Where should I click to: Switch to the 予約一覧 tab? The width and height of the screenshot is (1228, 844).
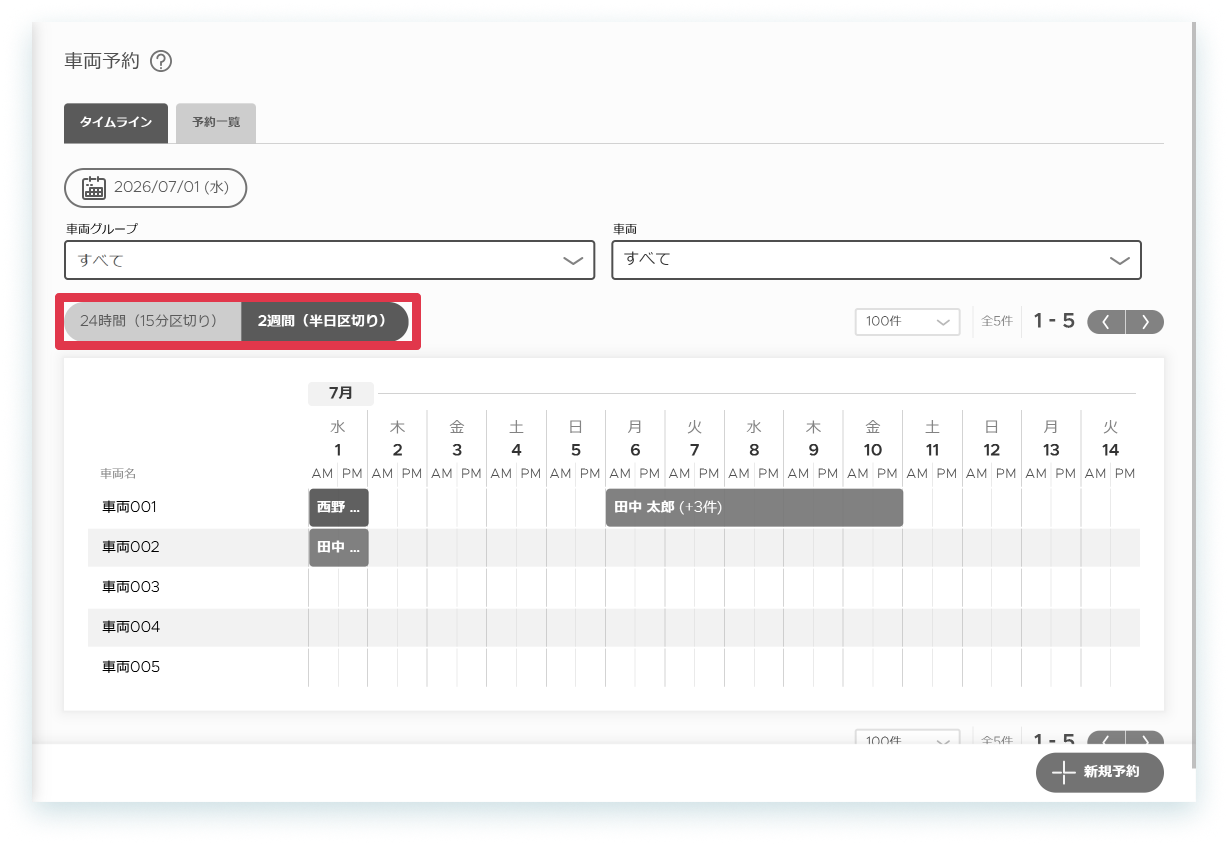pos(216,123)
